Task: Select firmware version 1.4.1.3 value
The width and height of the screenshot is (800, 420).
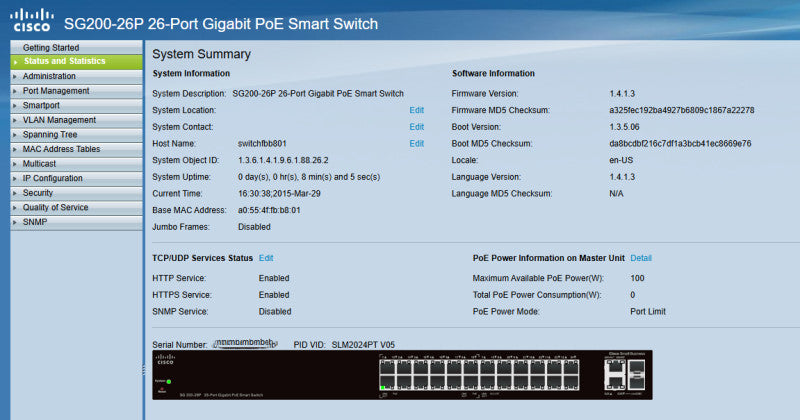Action: pos(622,94)
